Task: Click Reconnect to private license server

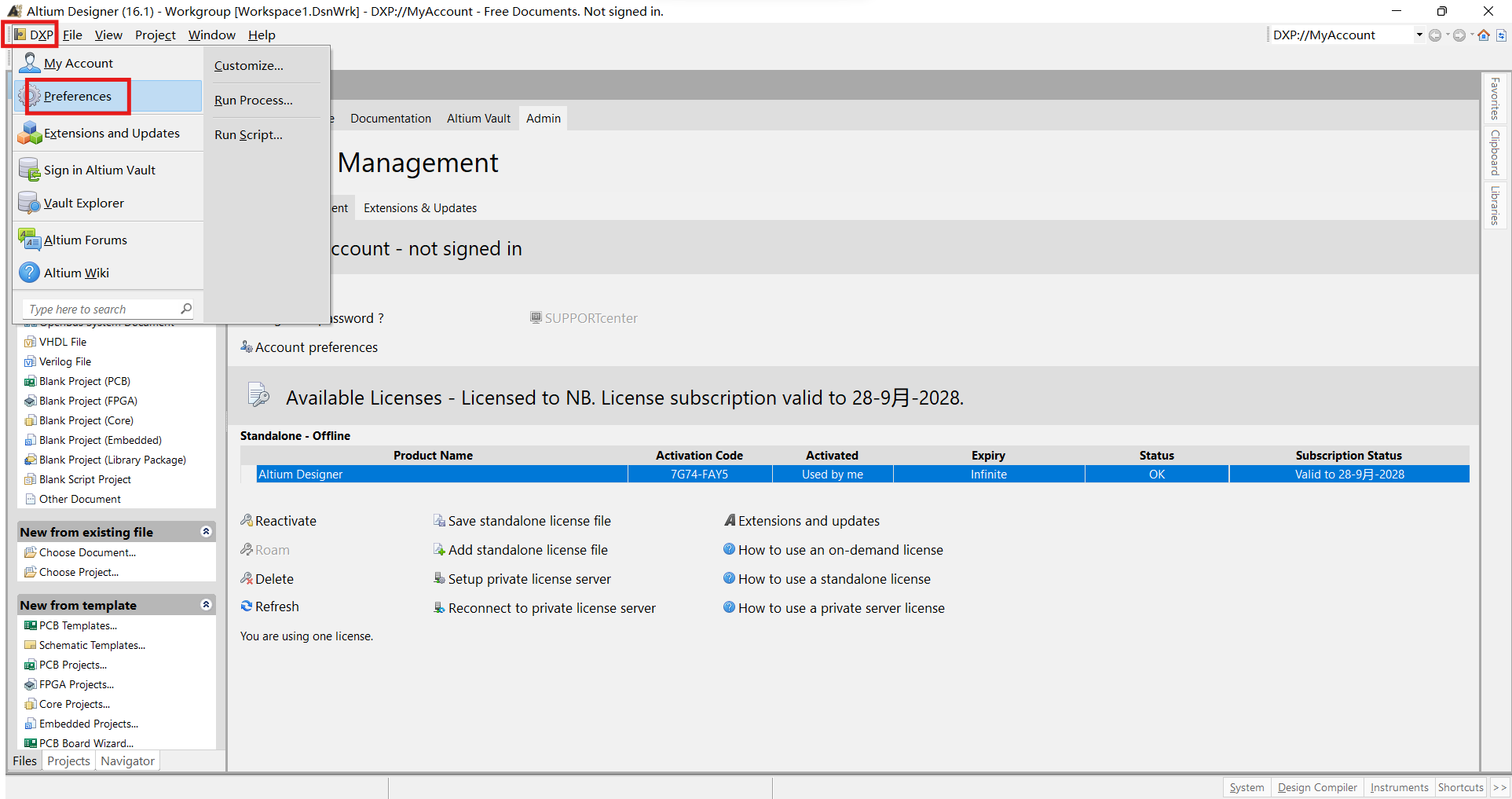Action: (x=544, y=608)
